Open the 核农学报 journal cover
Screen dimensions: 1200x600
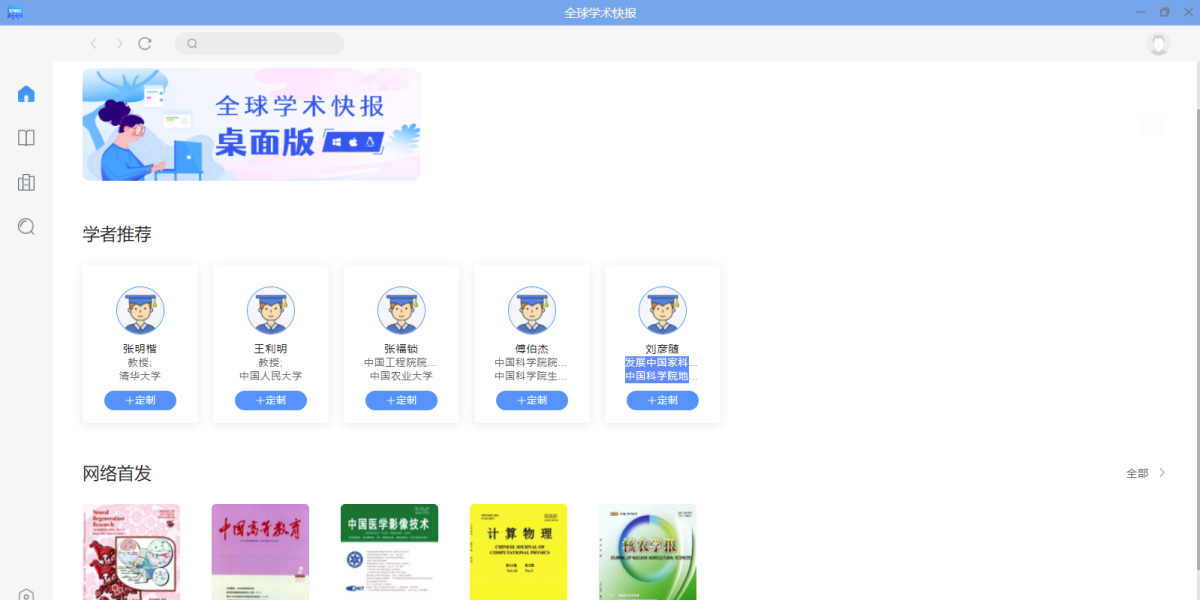click(647, 552)
